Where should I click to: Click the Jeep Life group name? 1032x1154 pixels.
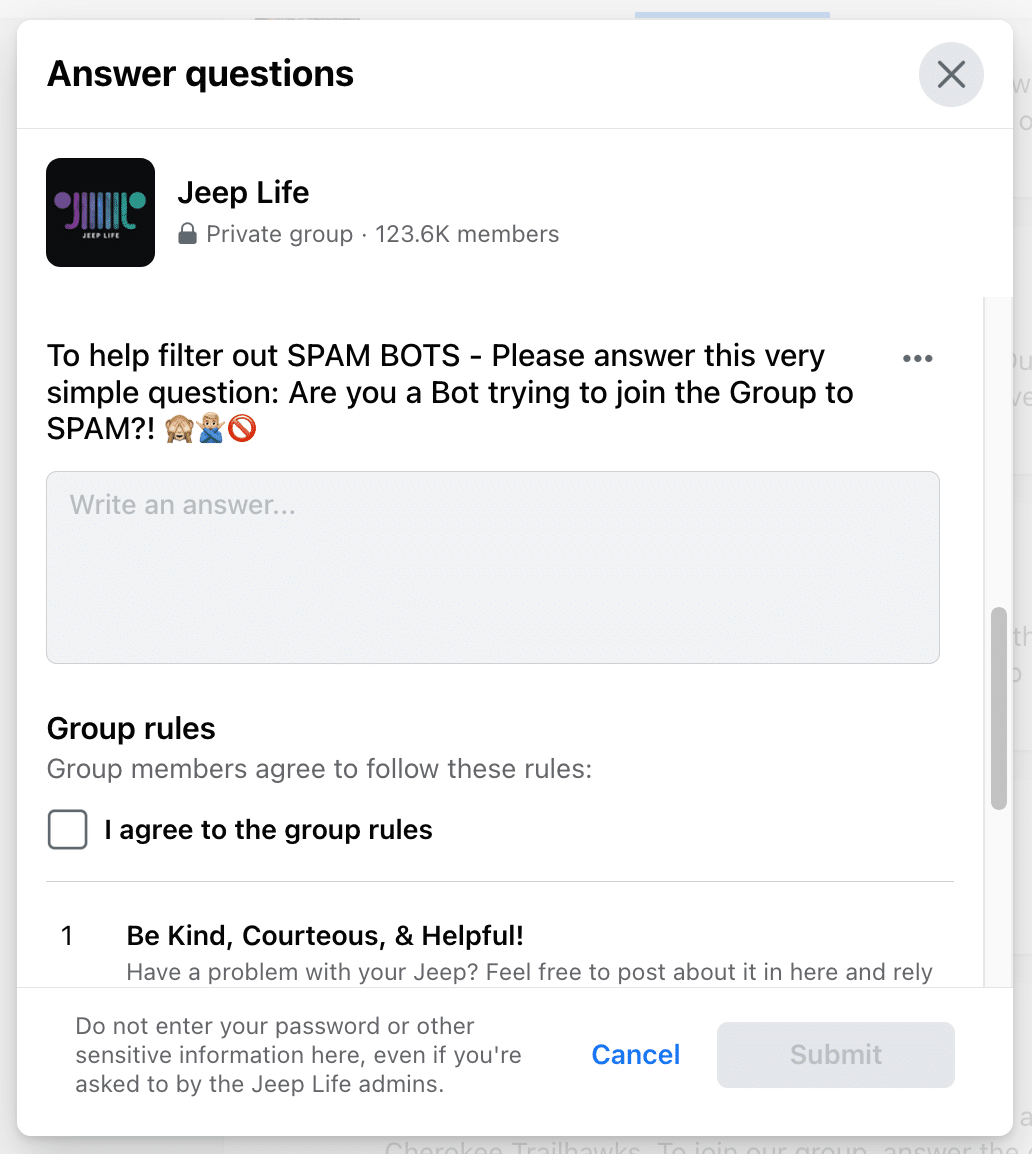click(x=243, y=193)
